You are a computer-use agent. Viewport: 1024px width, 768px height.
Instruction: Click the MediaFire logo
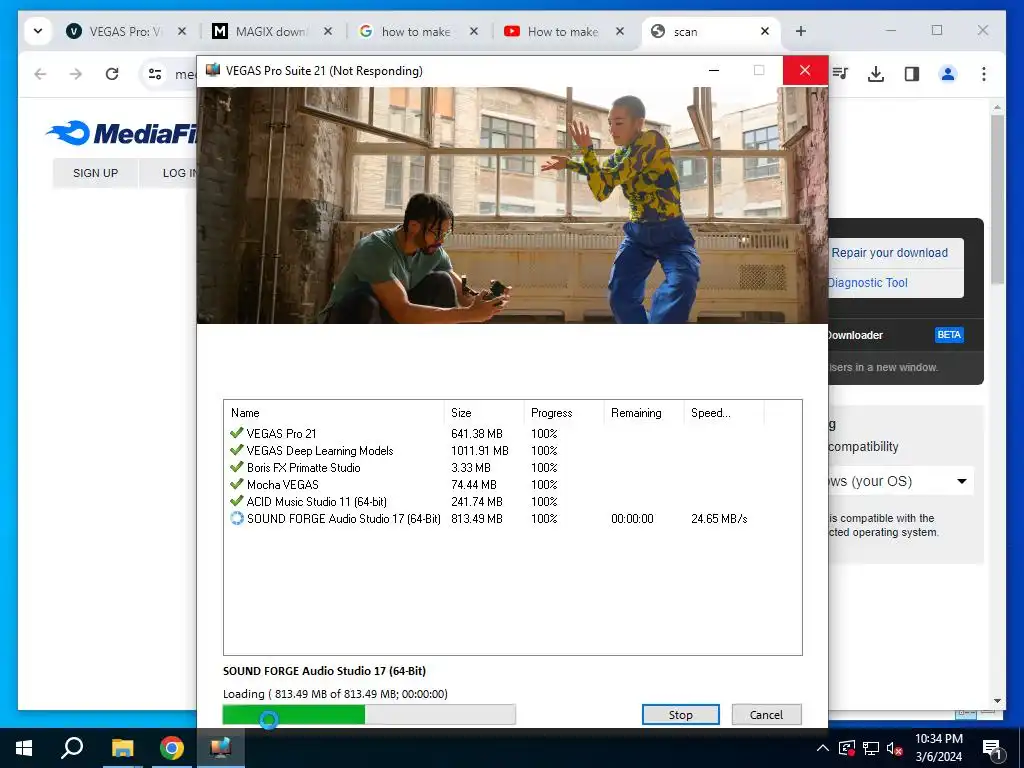(123, 133)
